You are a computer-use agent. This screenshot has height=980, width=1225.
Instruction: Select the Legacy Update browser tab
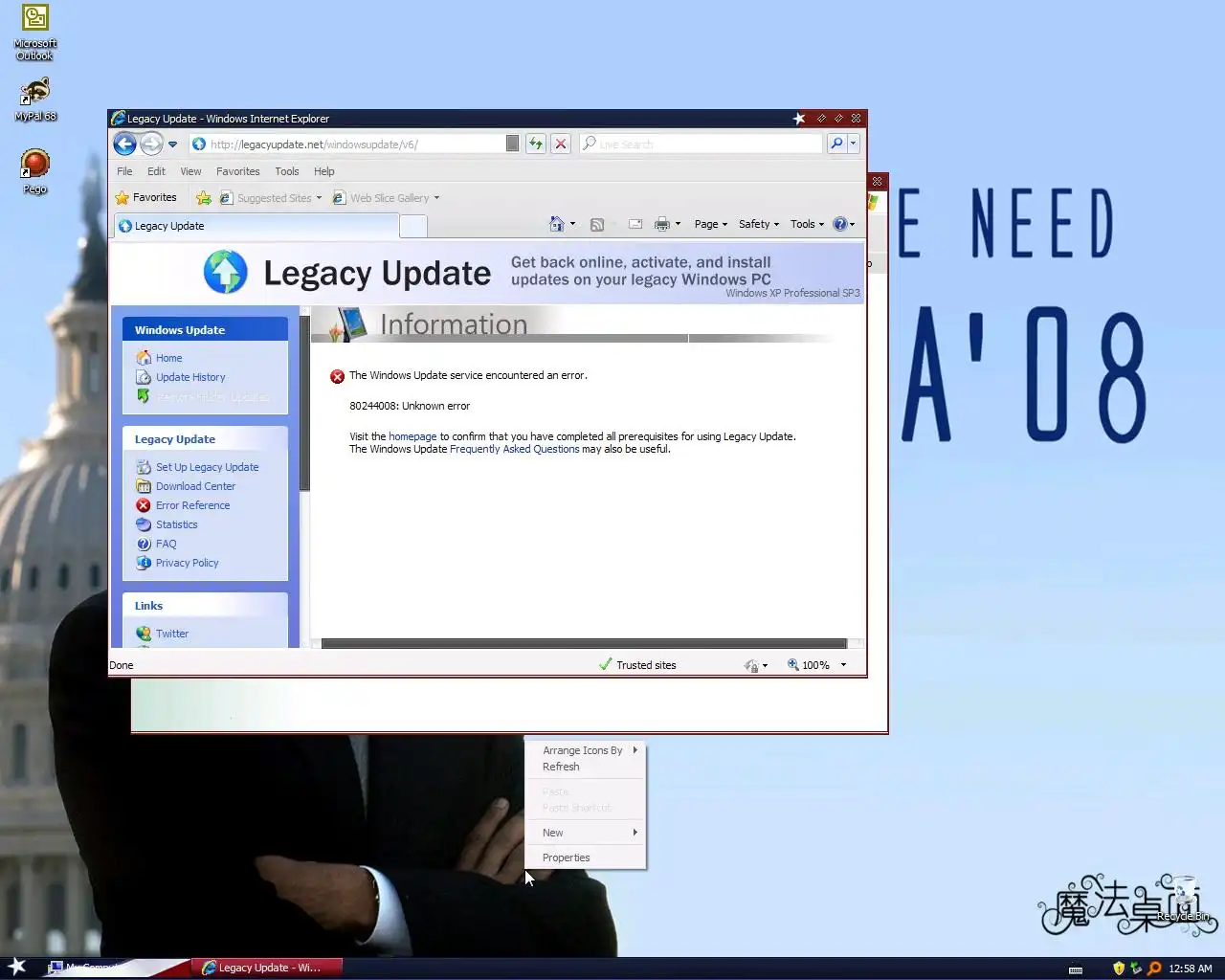(256, 226)
